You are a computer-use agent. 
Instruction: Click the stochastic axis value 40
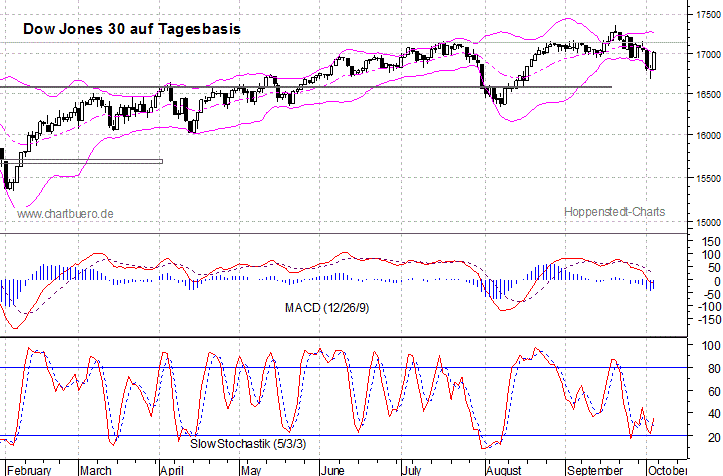click(714, 414)
